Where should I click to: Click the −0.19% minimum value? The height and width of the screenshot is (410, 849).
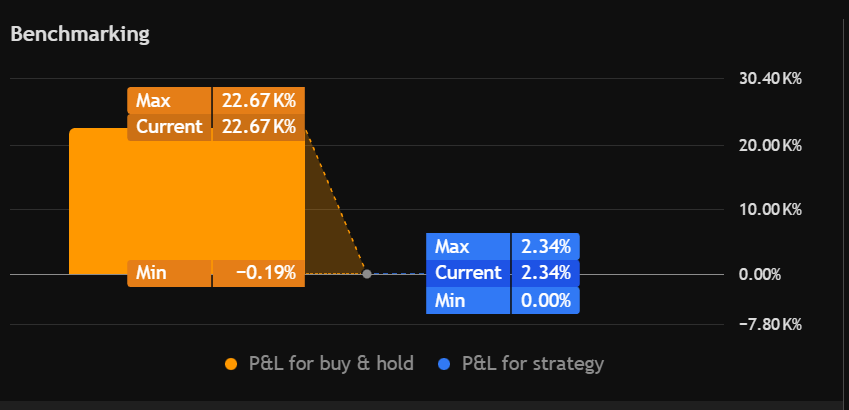point(259,273)
